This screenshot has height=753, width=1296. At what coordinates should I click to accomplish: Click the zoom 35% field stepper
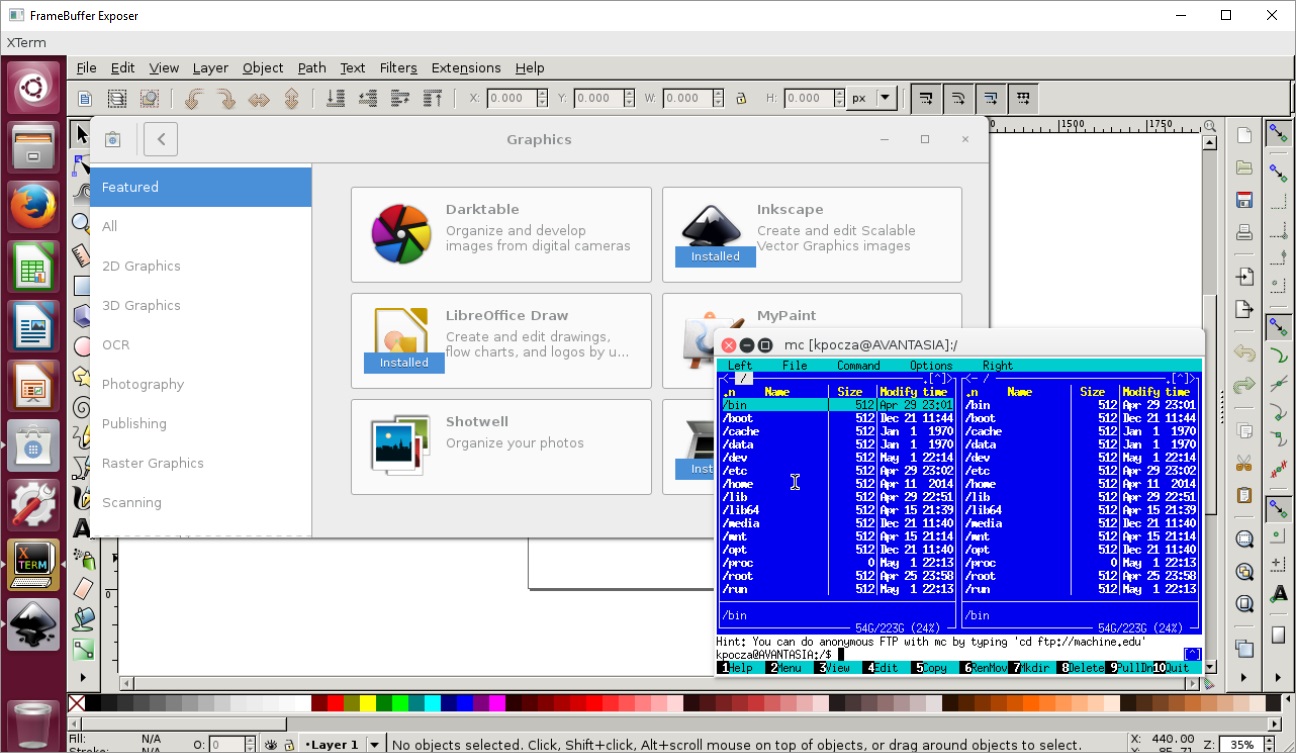1269,745
